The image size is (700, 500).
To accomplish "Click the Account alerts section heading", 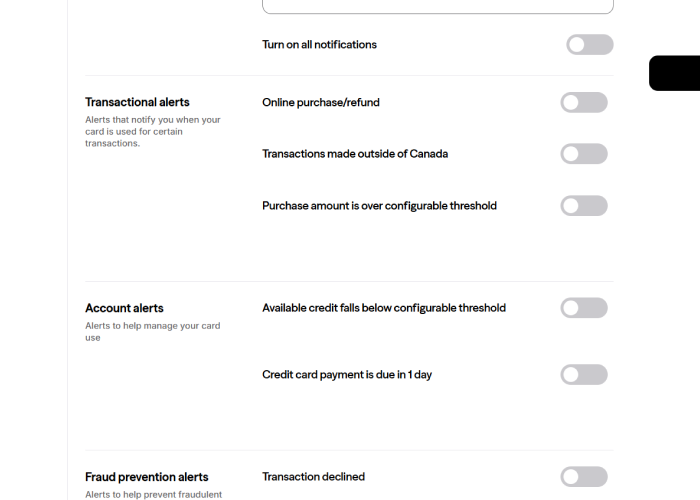I will (124, 308).
